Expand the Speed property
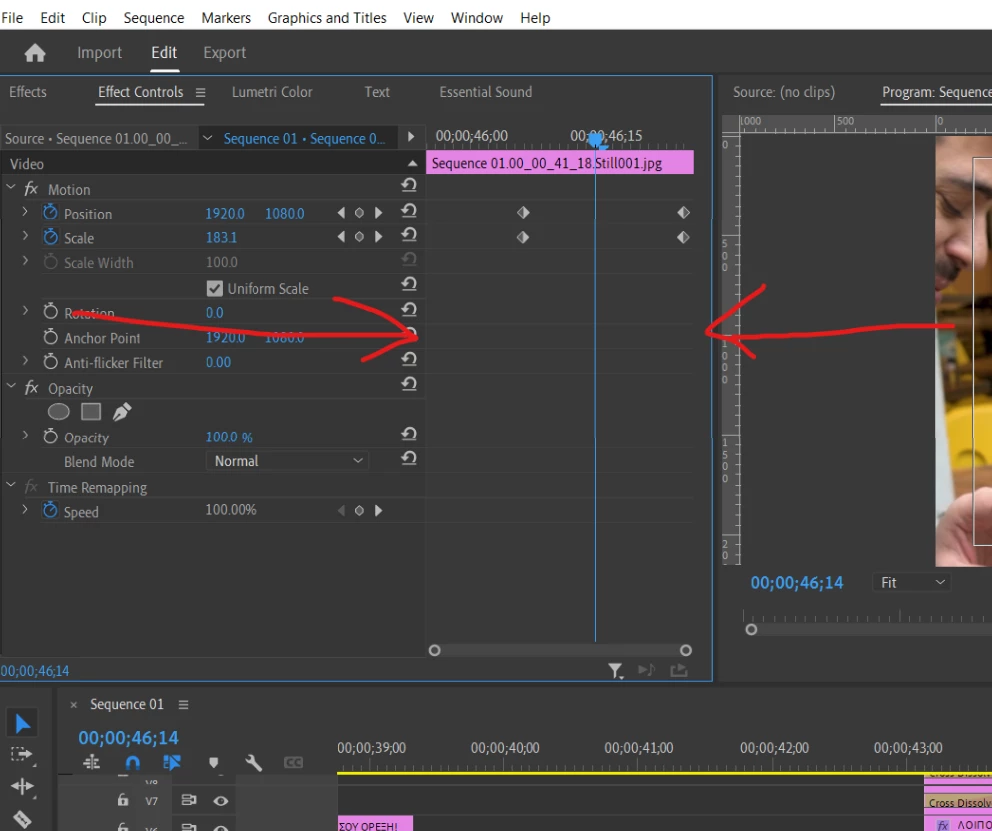The image size is (992, 831). [25, 508]
